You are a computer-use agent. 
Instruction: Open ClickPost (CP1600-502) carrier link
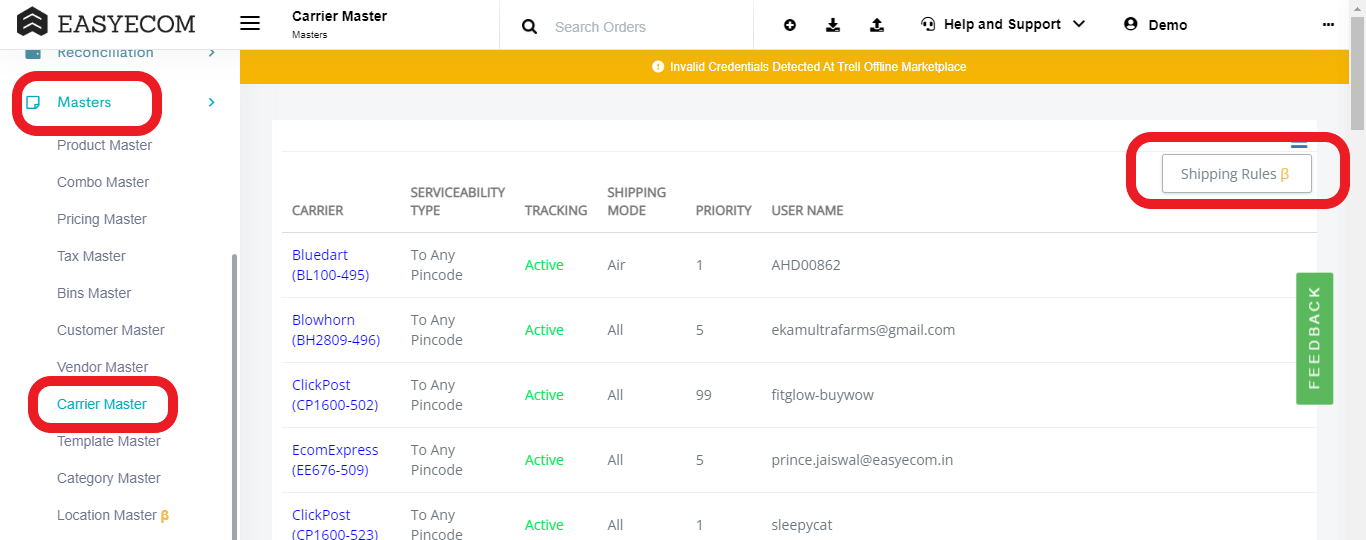point(335,395)
